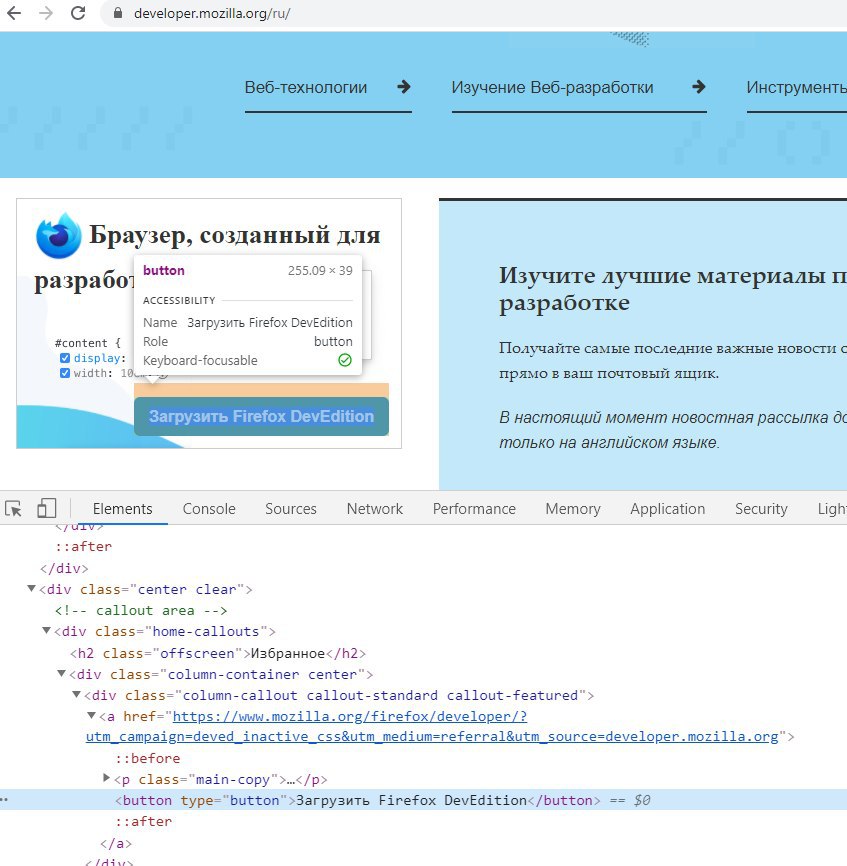The image size is (847, 866).
Task: Click the Браузер, созданный для heading
Action: click(x=235, y=235)
